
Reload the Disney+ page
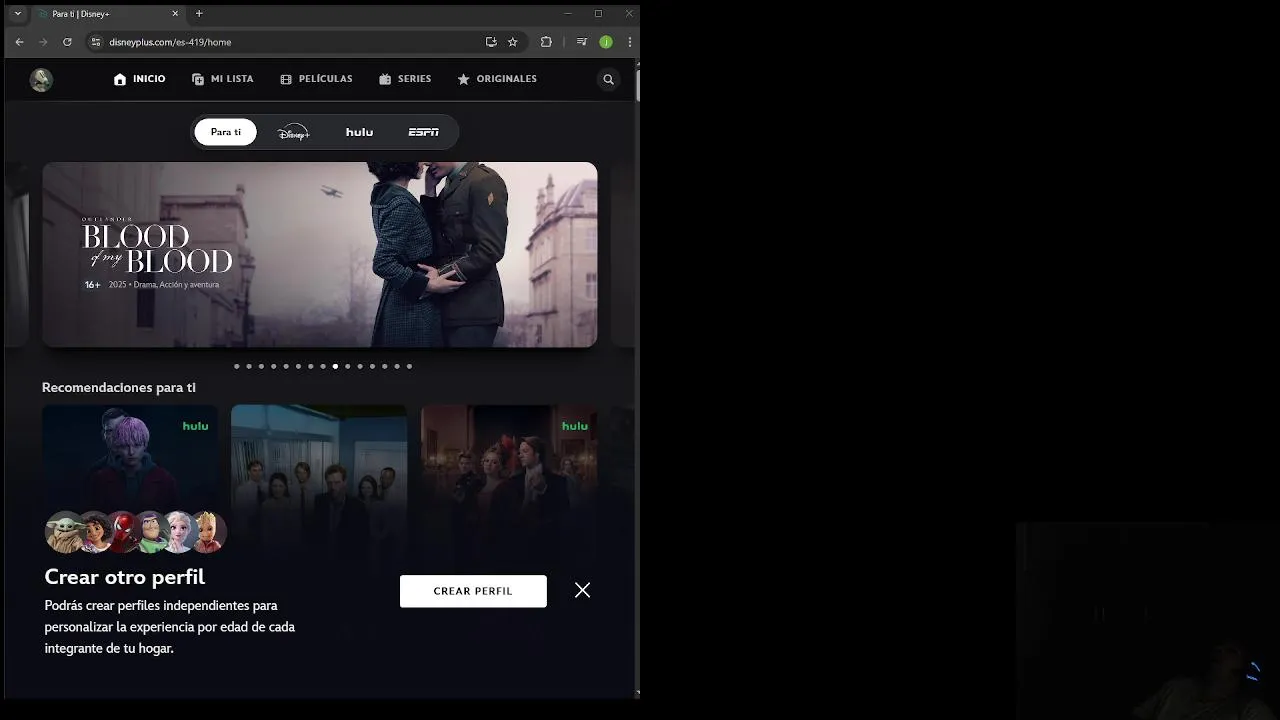pos(67,42)
